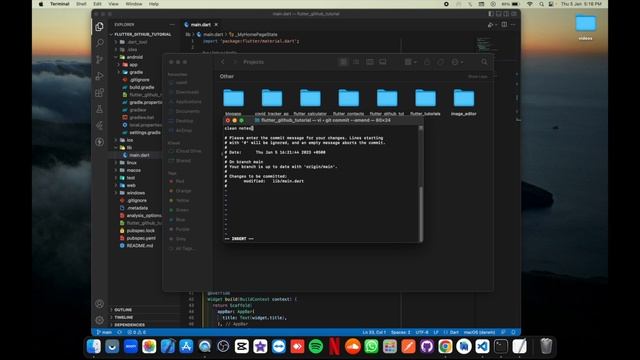Open Finder's action (more) dropdown

[x=457, y=62]
